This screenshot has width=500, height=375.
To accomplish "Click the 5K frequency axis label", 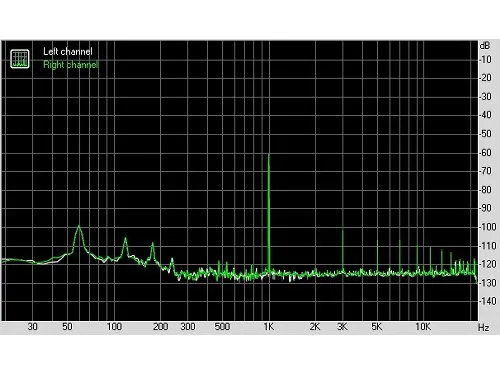I will [377, 327].
